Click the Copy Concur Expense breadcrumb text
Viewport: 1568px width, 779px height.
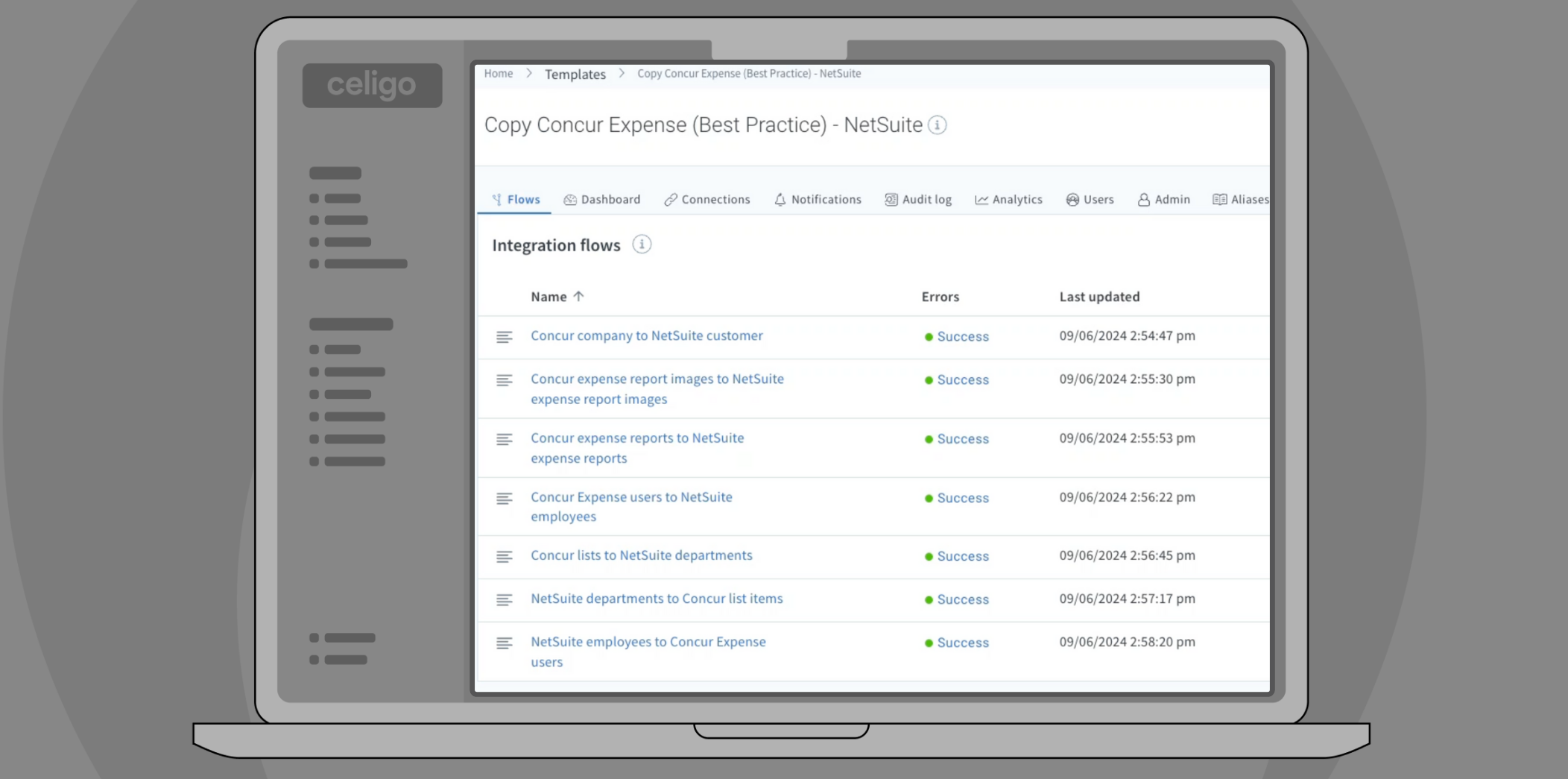click(x=749, y=73)
